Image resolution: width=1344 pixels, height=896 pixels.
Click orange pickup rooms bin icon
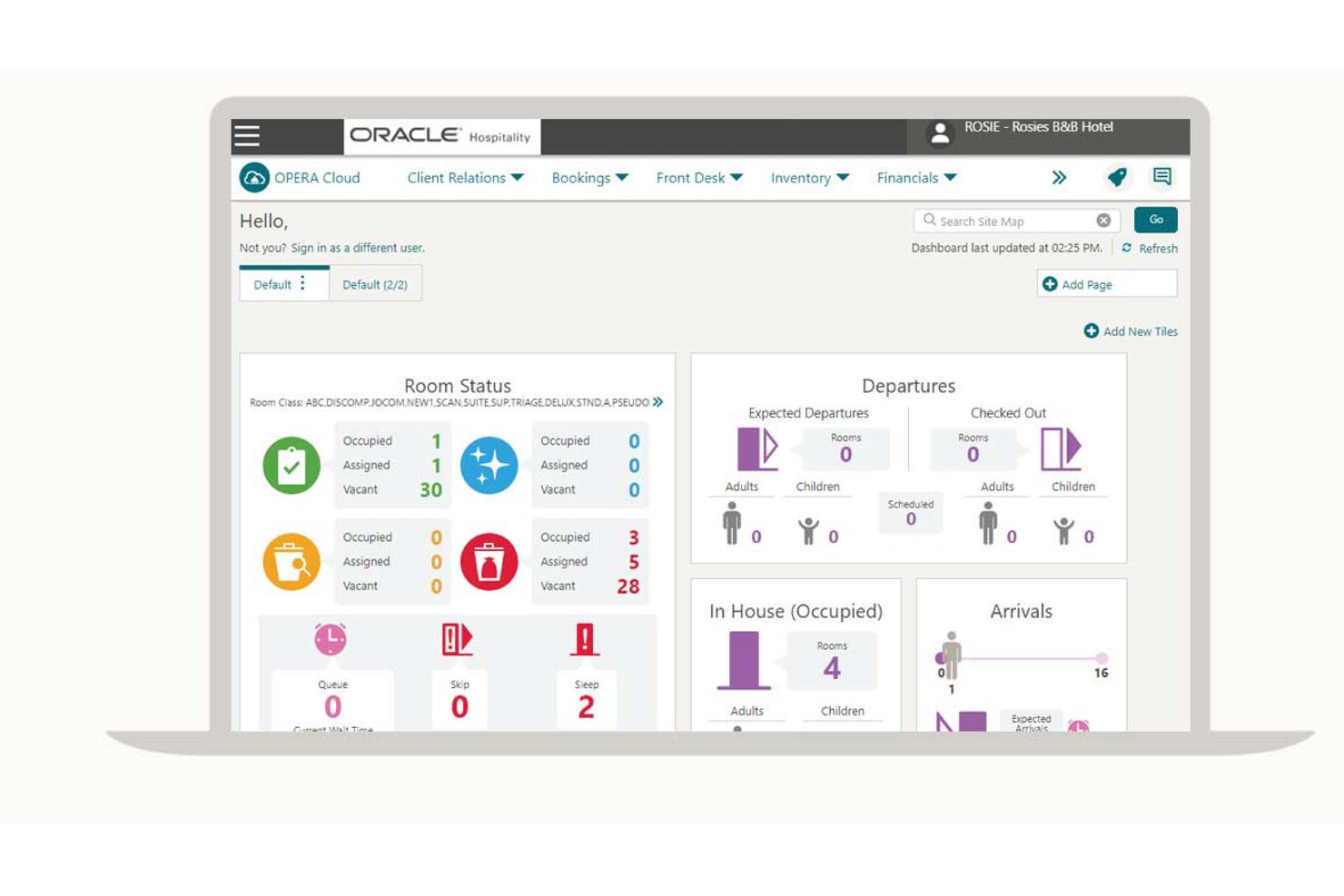(x=292, y=562)
